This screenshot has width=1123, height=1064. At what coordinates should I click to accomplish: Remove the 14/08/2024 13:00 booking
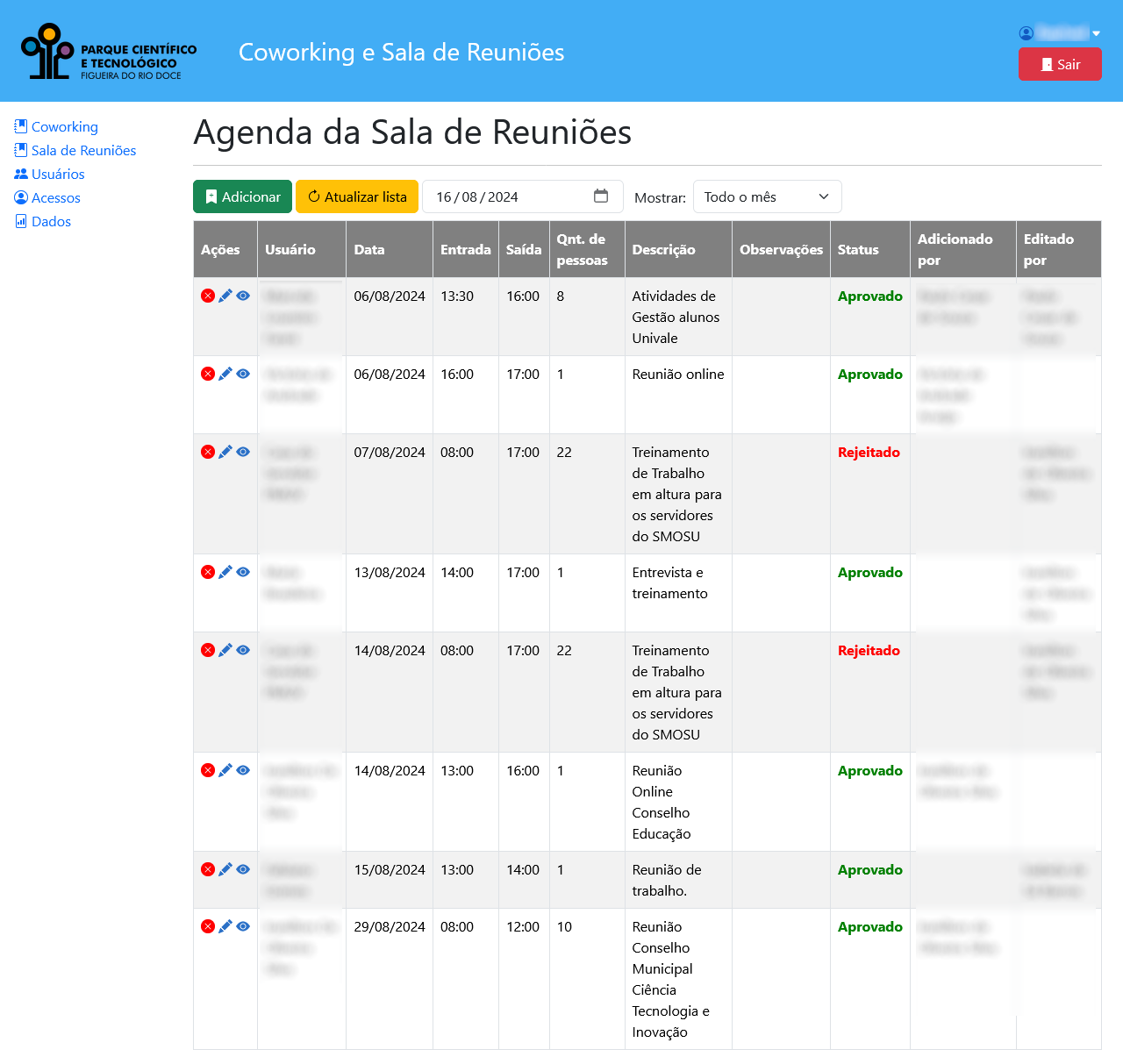coord(208,770)
